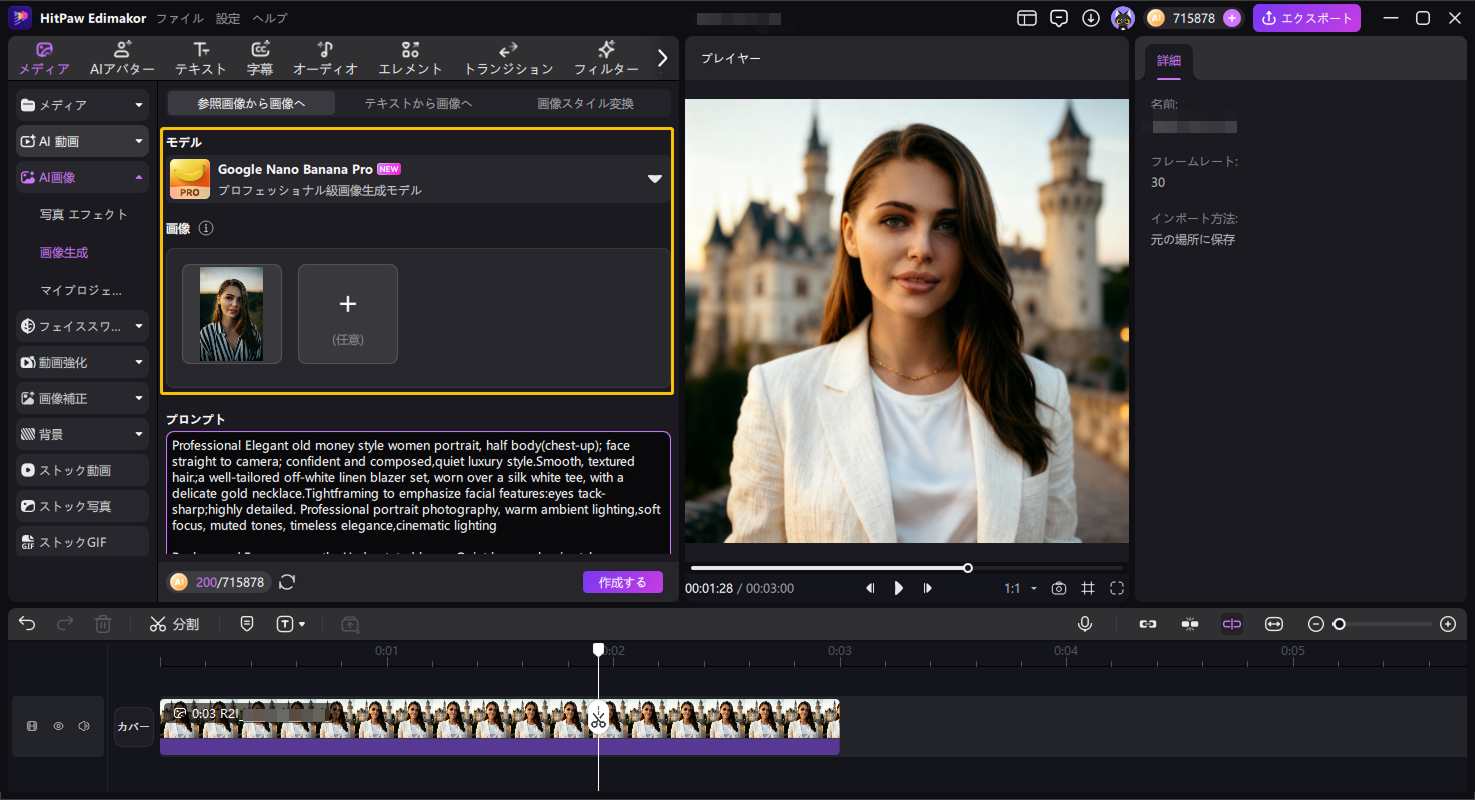Add optional reference image with plus box

coord(347,313)
